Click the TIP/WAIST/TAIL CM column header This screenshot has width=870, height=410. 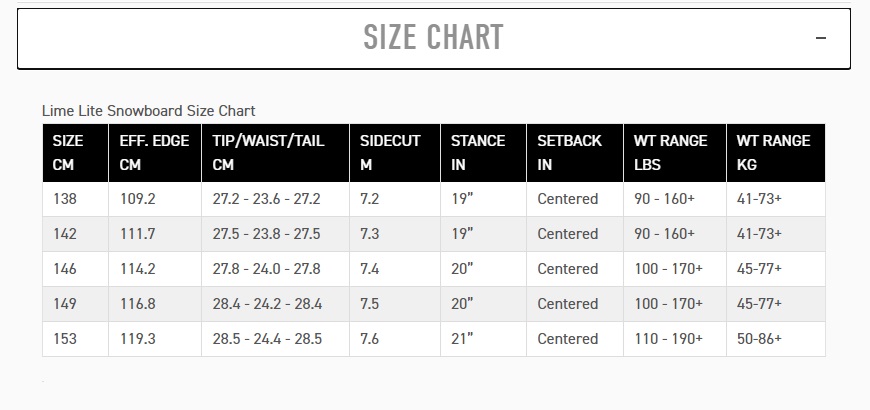point(275,153)
